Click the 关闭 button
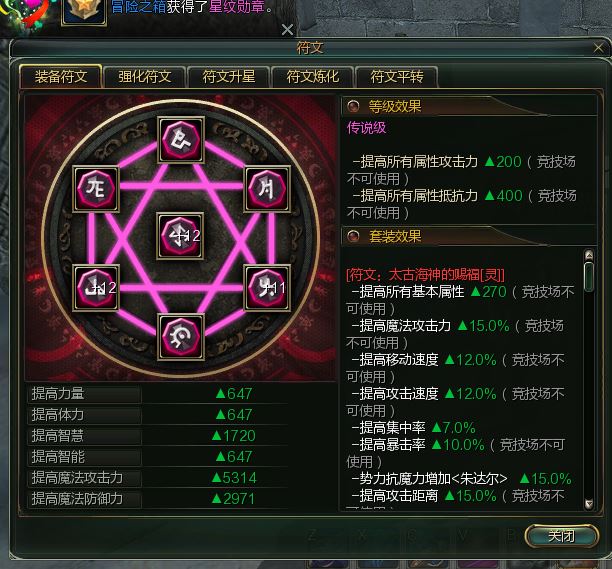 point(561,536)
